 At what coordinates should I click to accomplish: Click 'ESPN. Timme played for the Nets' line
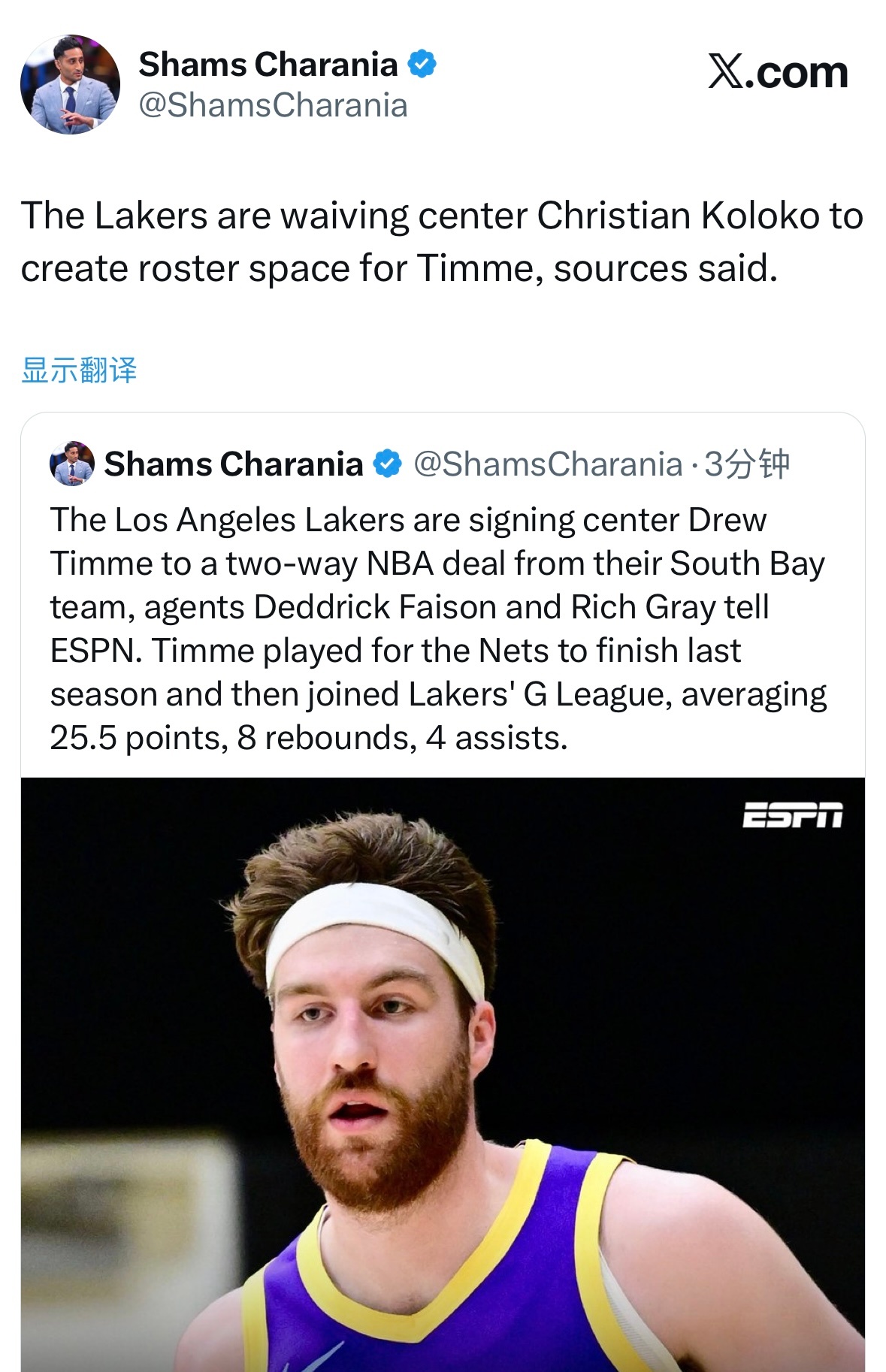click(x=395, y=651)
